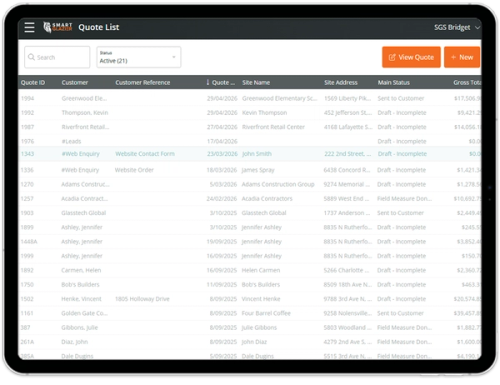Click the New quote button
This screenshot has height=385, width=500.
coord(462,57)
